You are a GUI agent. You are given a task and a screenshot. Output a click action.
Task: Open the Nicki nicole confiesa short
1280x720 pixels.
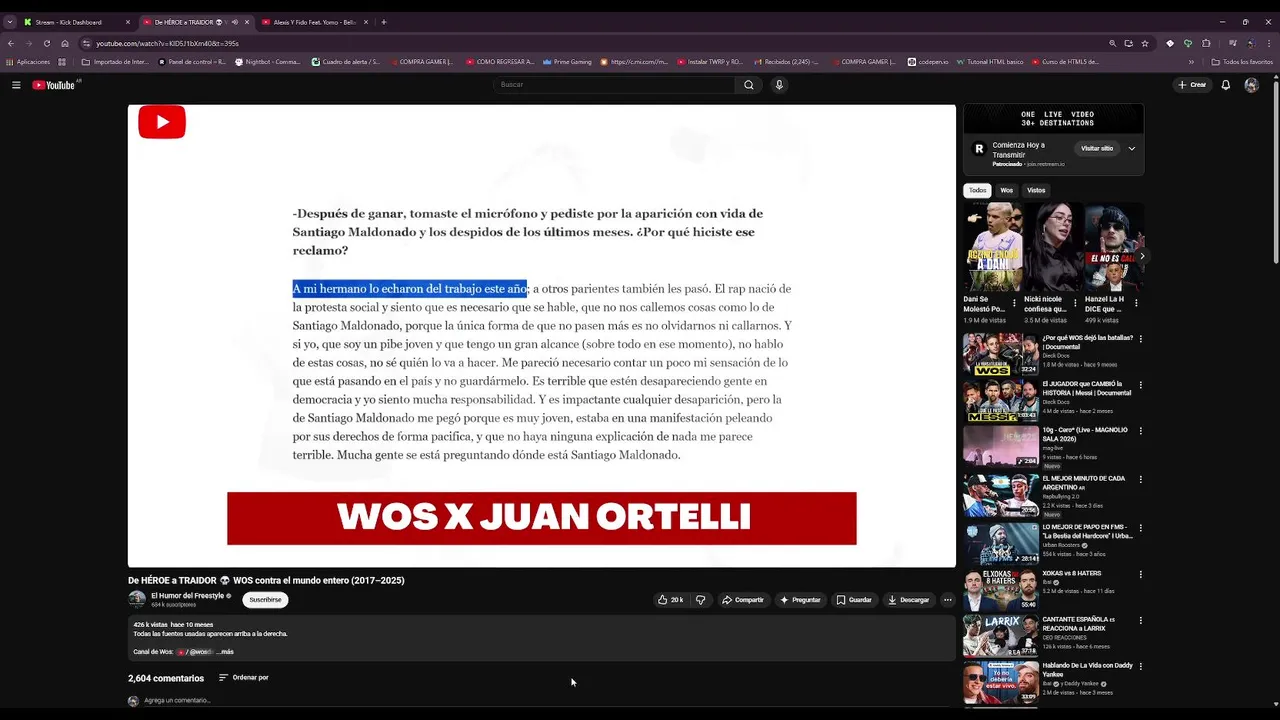pyautogui.click(x=1053, y=247)
